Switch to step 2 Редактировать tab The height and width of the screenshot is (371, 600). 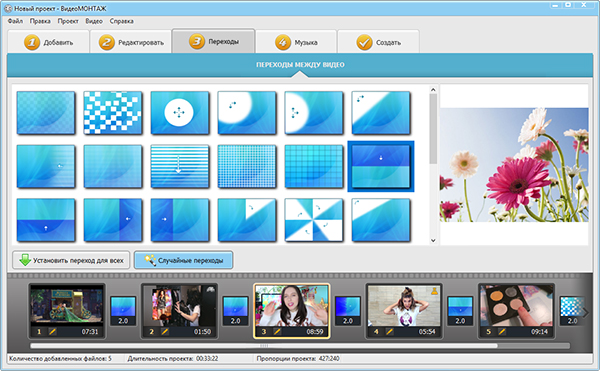pyautogui.click(x=131, y=42)
